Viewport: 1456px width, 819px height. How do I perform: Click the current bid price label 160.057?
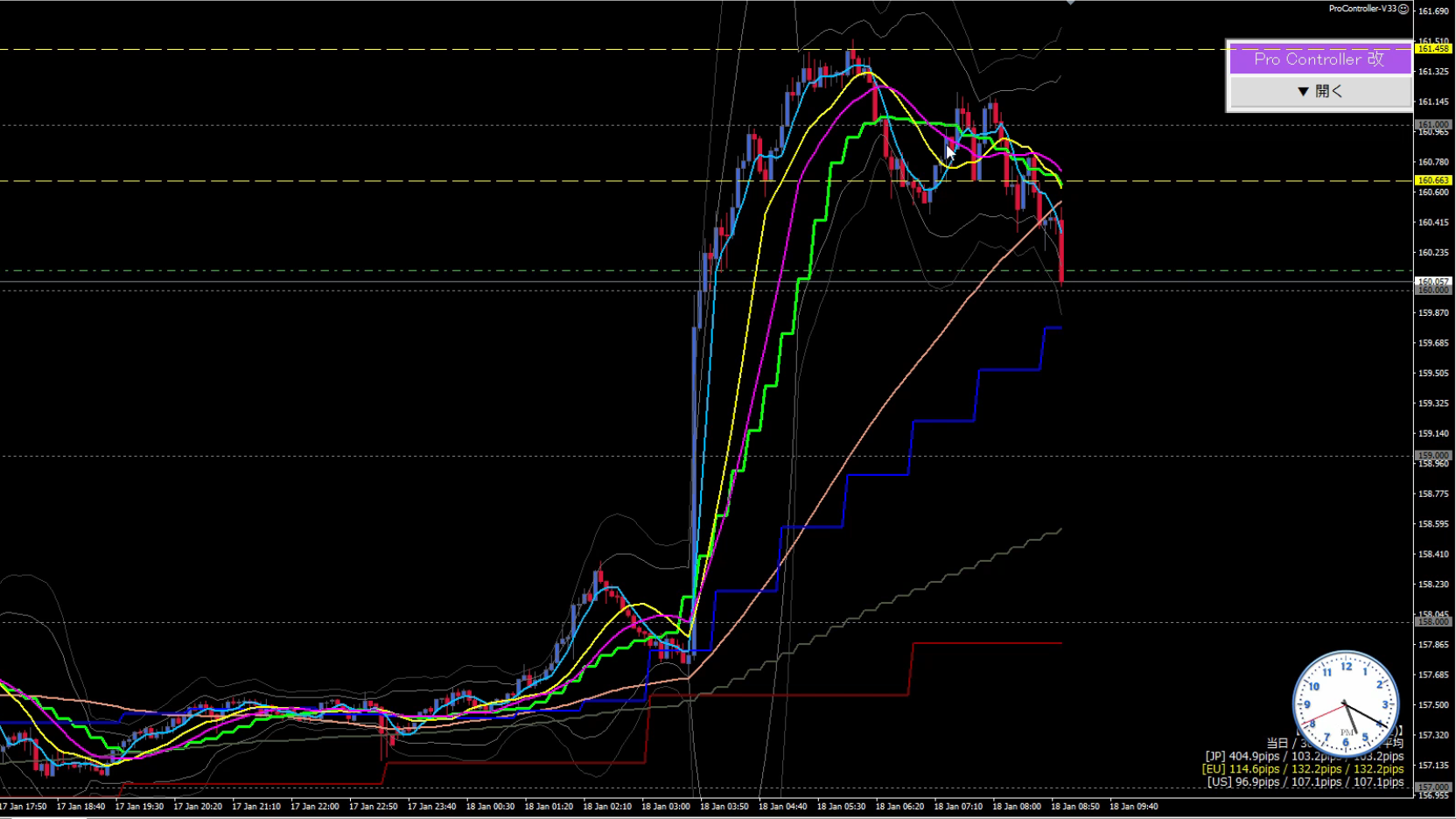(x=1433, y=282)
